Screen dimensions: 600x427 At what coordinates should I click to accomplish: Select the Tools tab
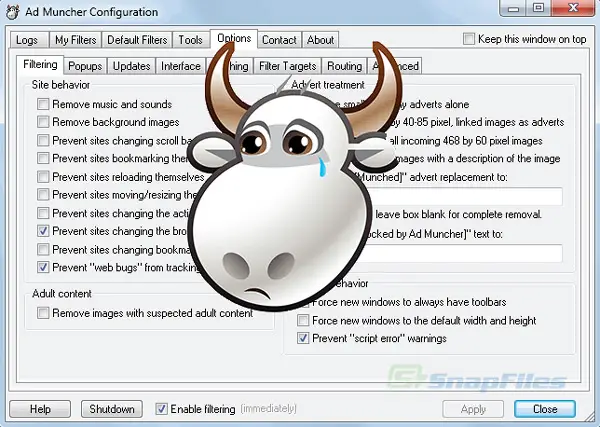[x=191, y=40]
